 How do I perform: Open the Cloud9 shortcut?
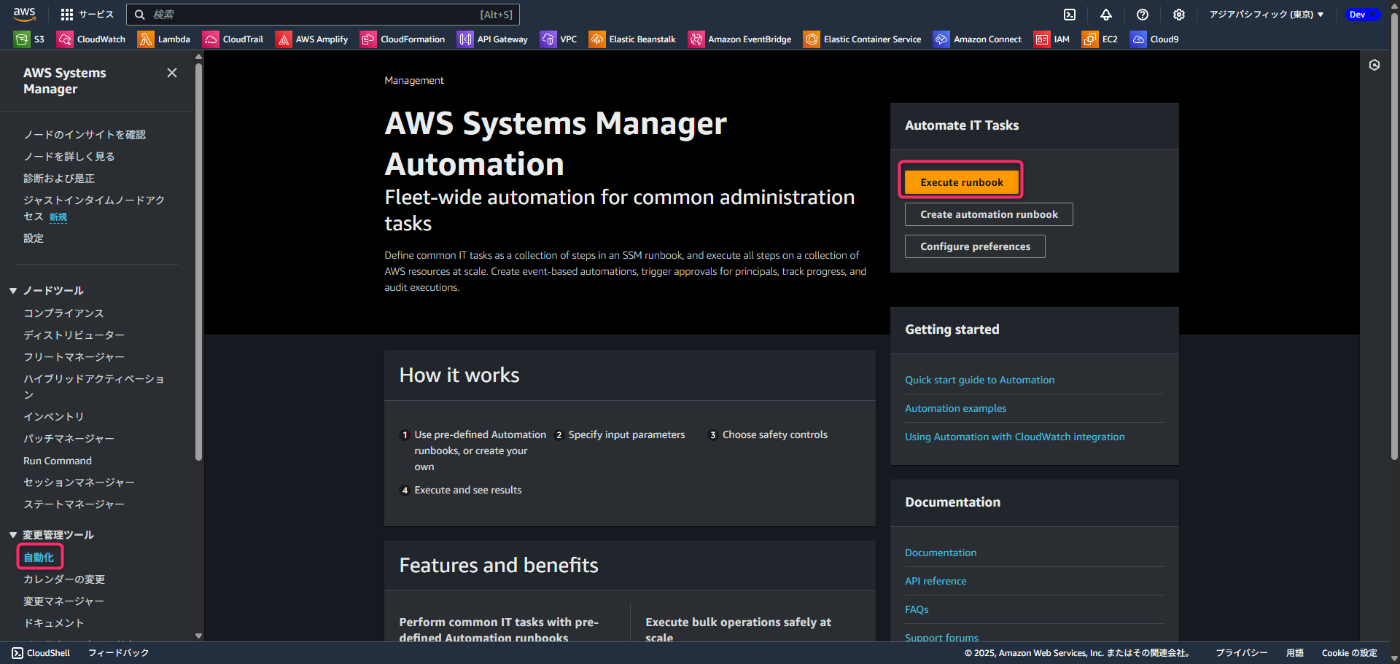pos(1155,39)
